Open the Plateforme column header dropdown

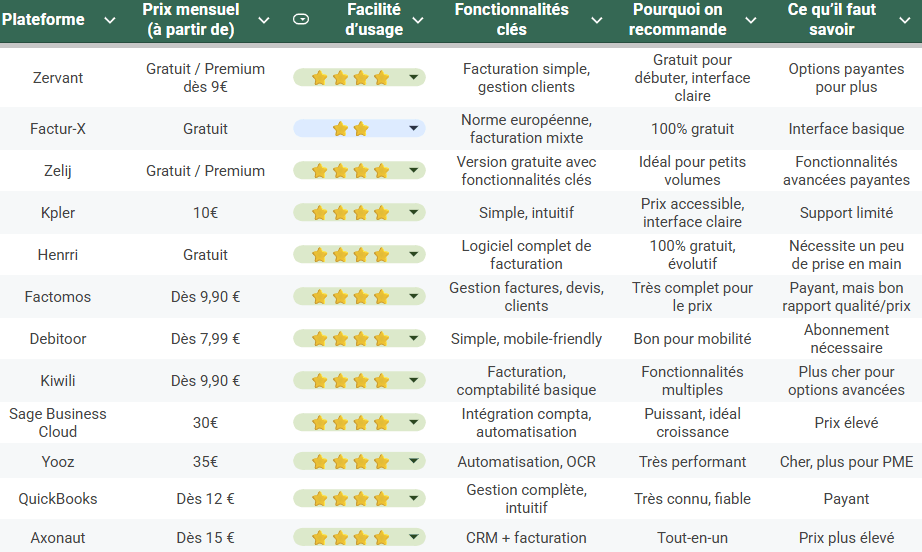103,20
